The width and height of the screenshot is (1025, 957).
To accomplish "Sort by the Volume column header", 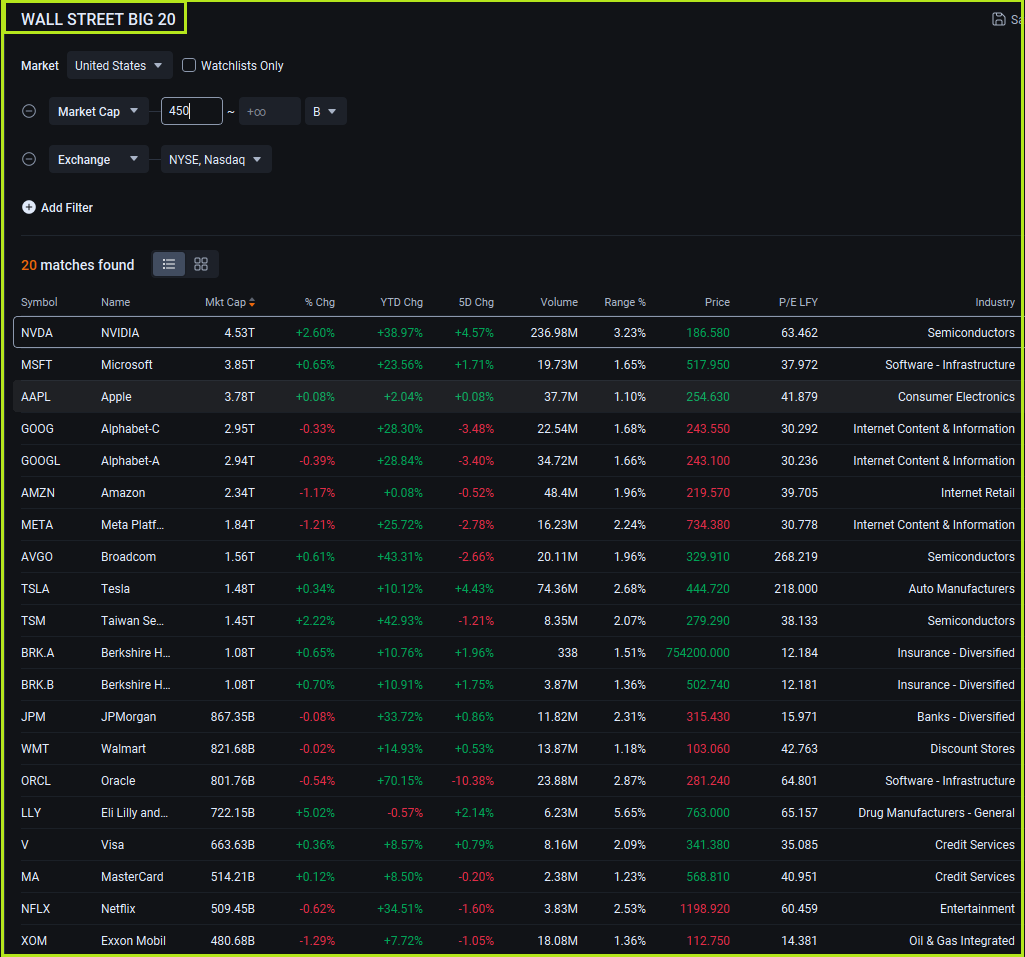I will click(x=558, y=302).
